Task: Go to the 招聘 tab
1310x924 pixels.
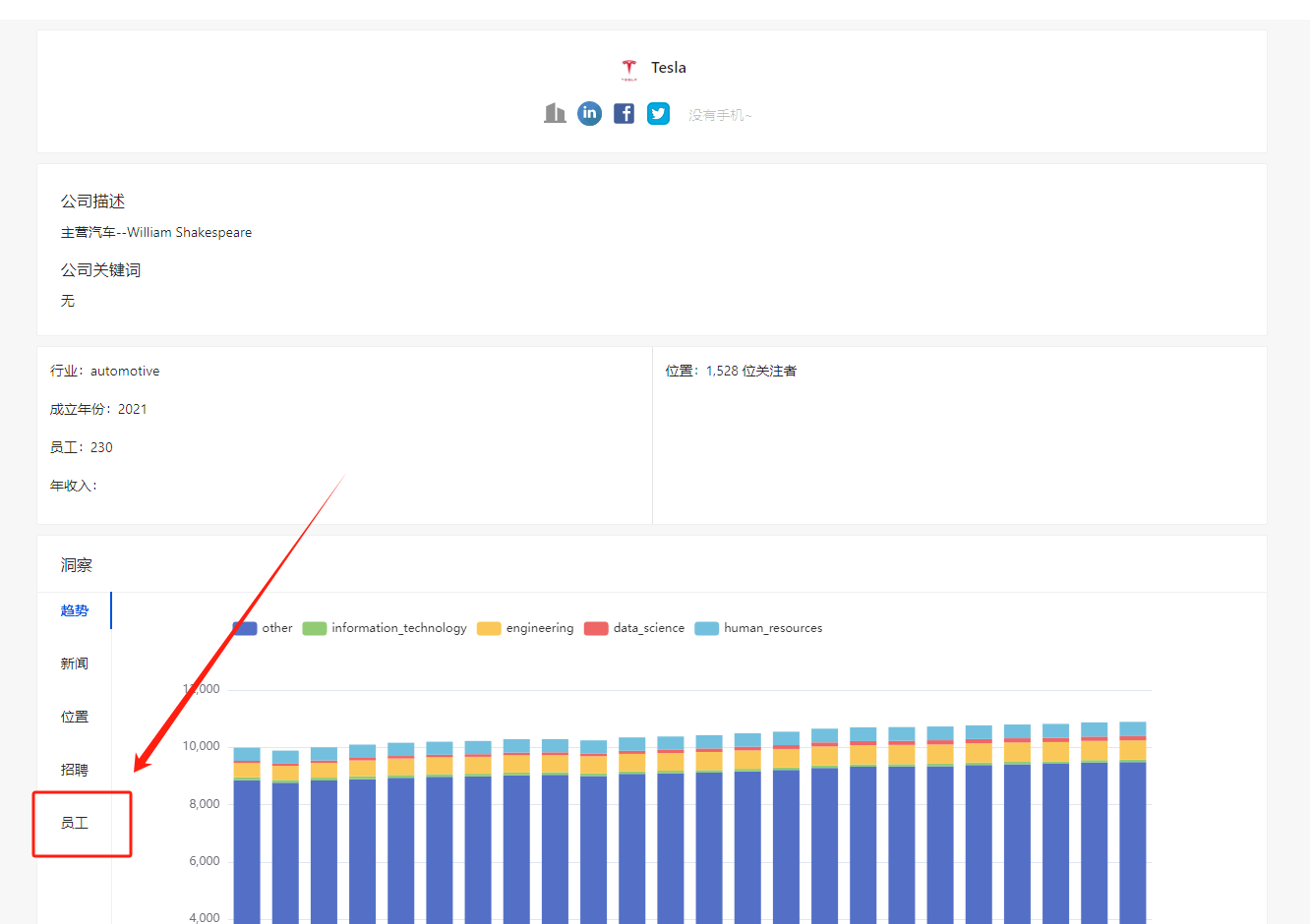Action: pyautogui.click(x=75, y=770)
